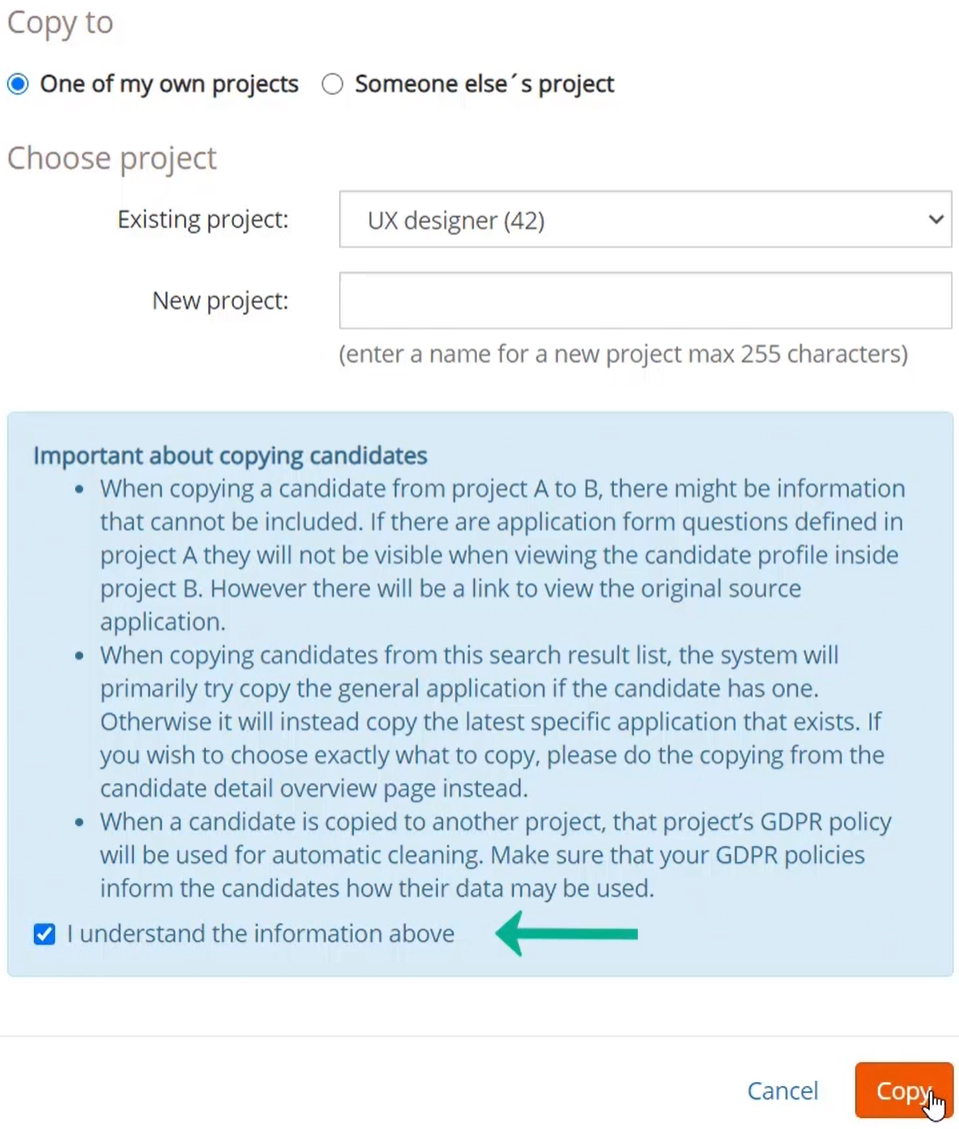Select the 'One of my own projects' radio button
Image resolution: width=959 pixels, height=1129 pixels.
click(x=18, y=84)
